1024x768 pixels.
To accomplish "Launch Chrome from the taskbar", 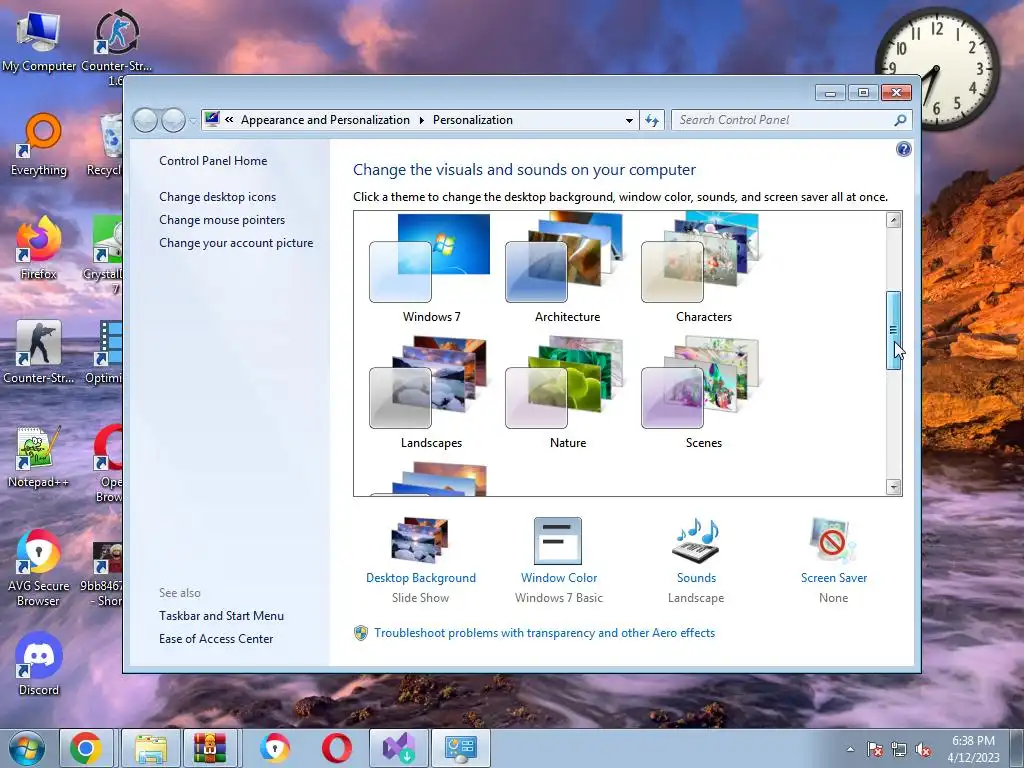I will point(86,748).
